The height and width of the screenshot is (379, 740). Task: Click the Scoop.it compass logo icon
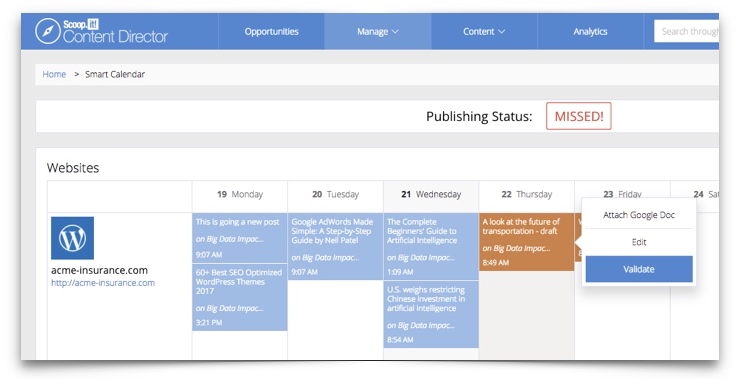48,31
